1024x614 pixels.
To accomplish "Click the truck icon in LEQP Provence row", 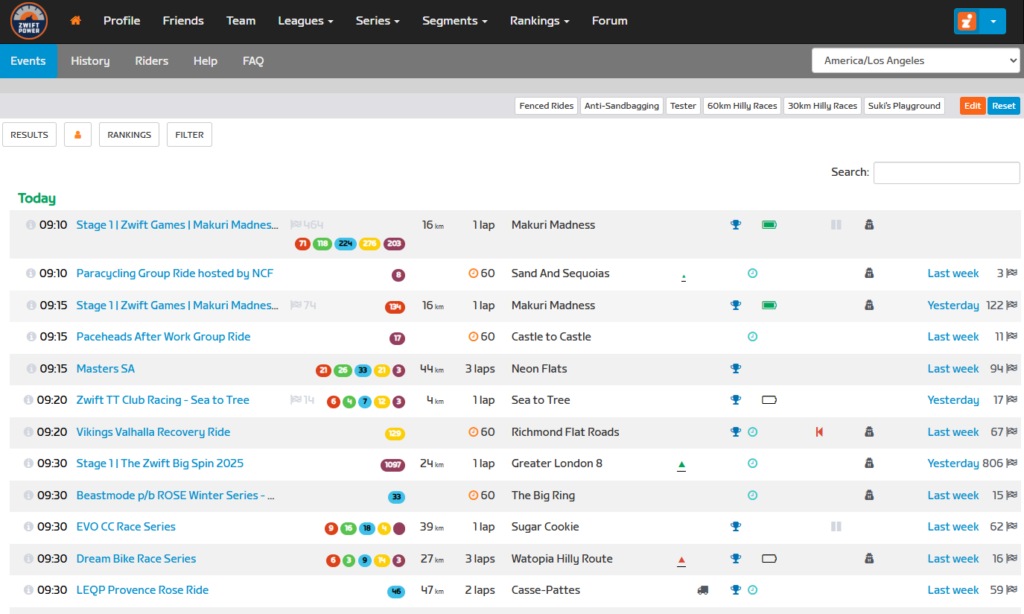I will pos(703,591).
